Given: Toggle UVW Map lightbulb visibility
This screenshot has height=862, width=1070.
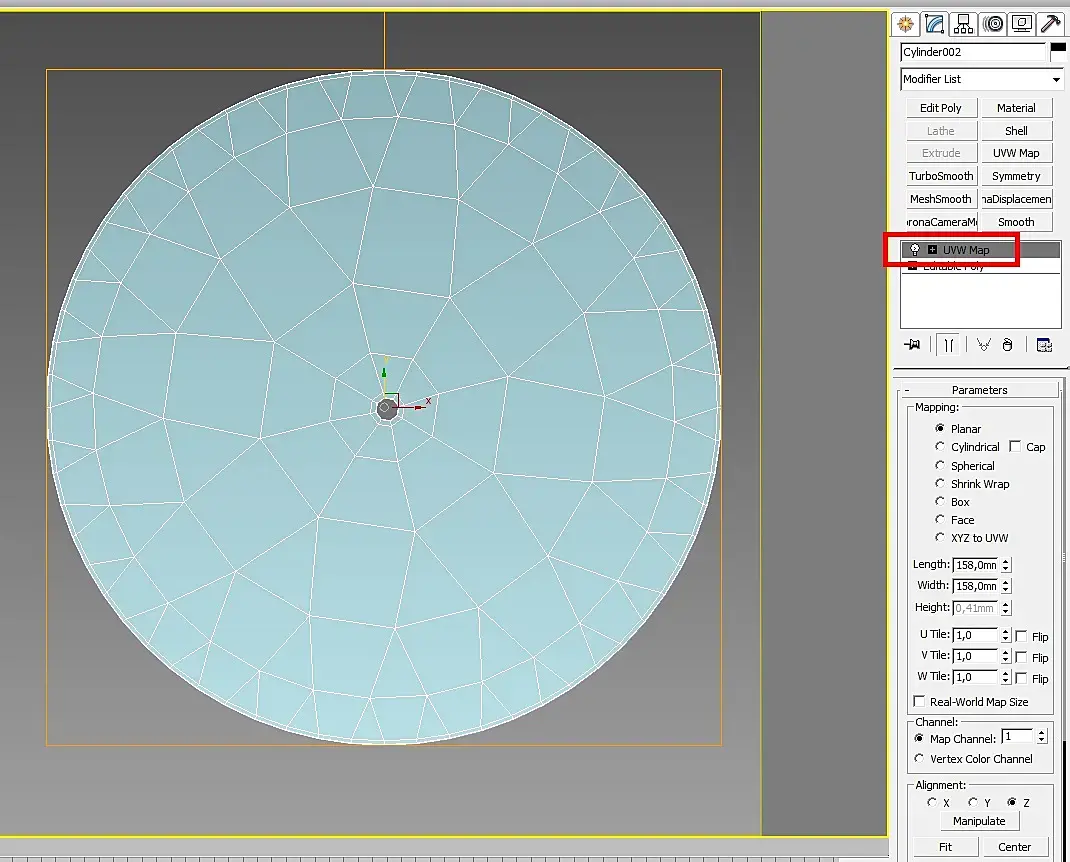Looking at the screenshot, I should tap(914, 250).
